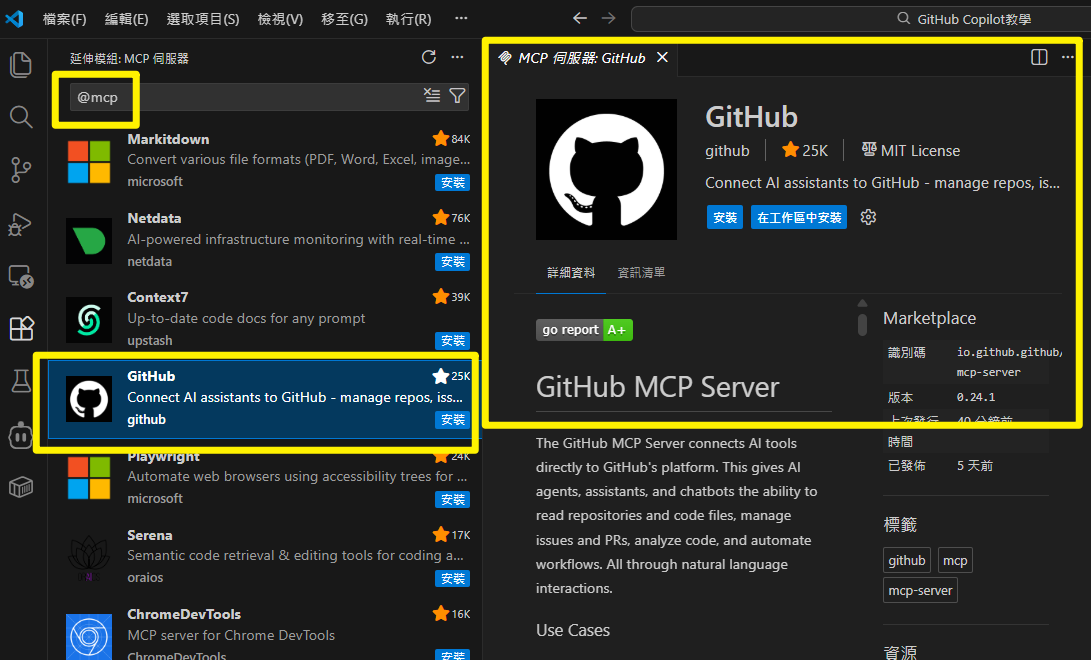Image resolution: width=1091 pixels, height=660 pixels.
Task: Open the 檔案(F) menu
Action: pos(65,19)
